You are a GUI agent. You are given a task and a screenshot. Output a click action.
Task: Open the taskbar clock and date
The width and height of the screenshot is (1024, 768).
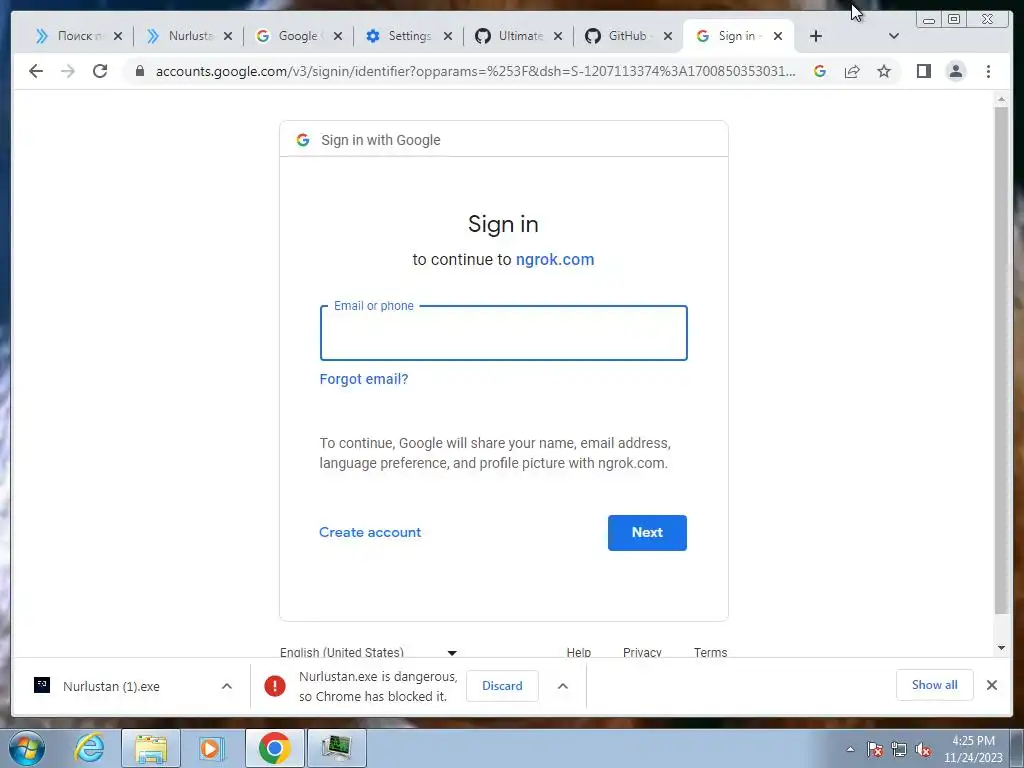(973, 749)
